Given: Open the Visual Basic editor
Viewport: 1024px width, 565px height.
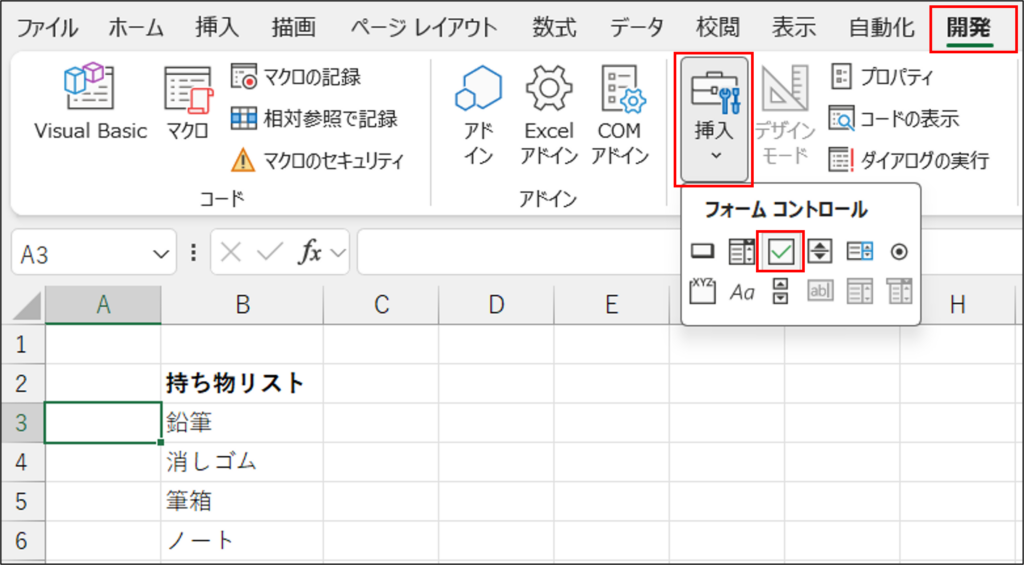Looking at the screenshot, I should tap(90, 102).
